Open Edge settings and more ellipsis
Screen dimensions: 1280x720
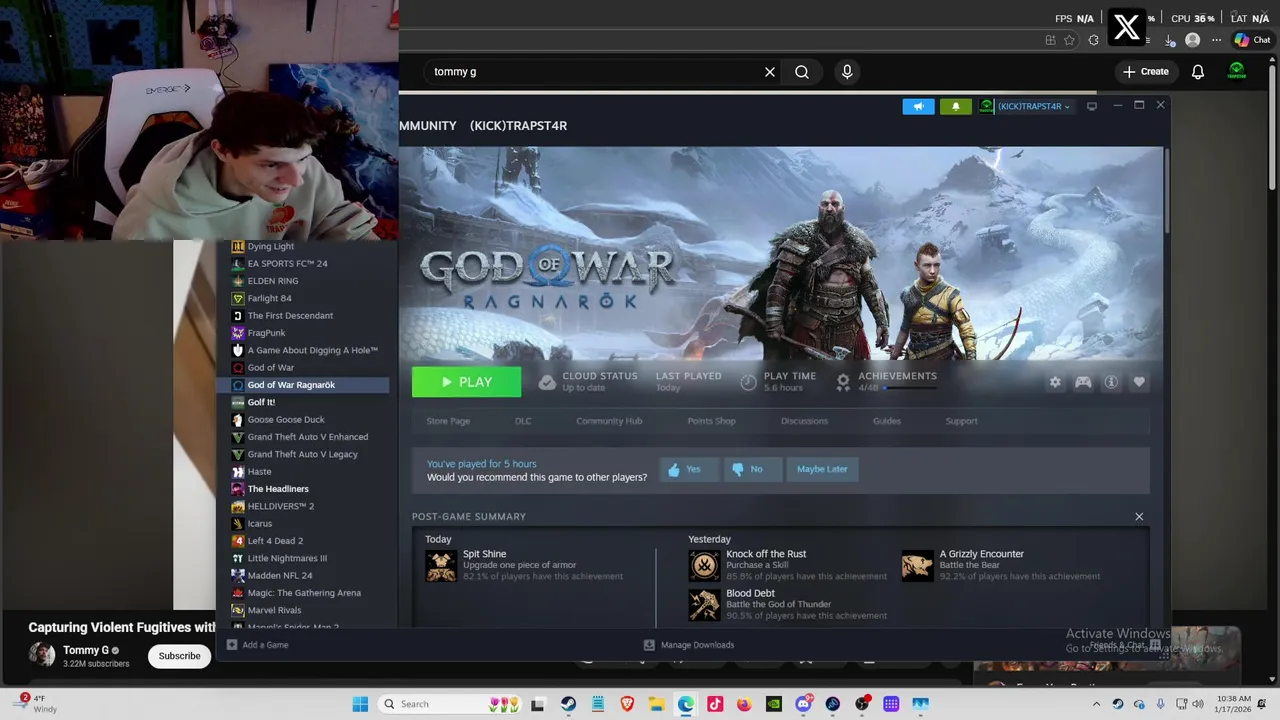click(x=1216, y=40)
